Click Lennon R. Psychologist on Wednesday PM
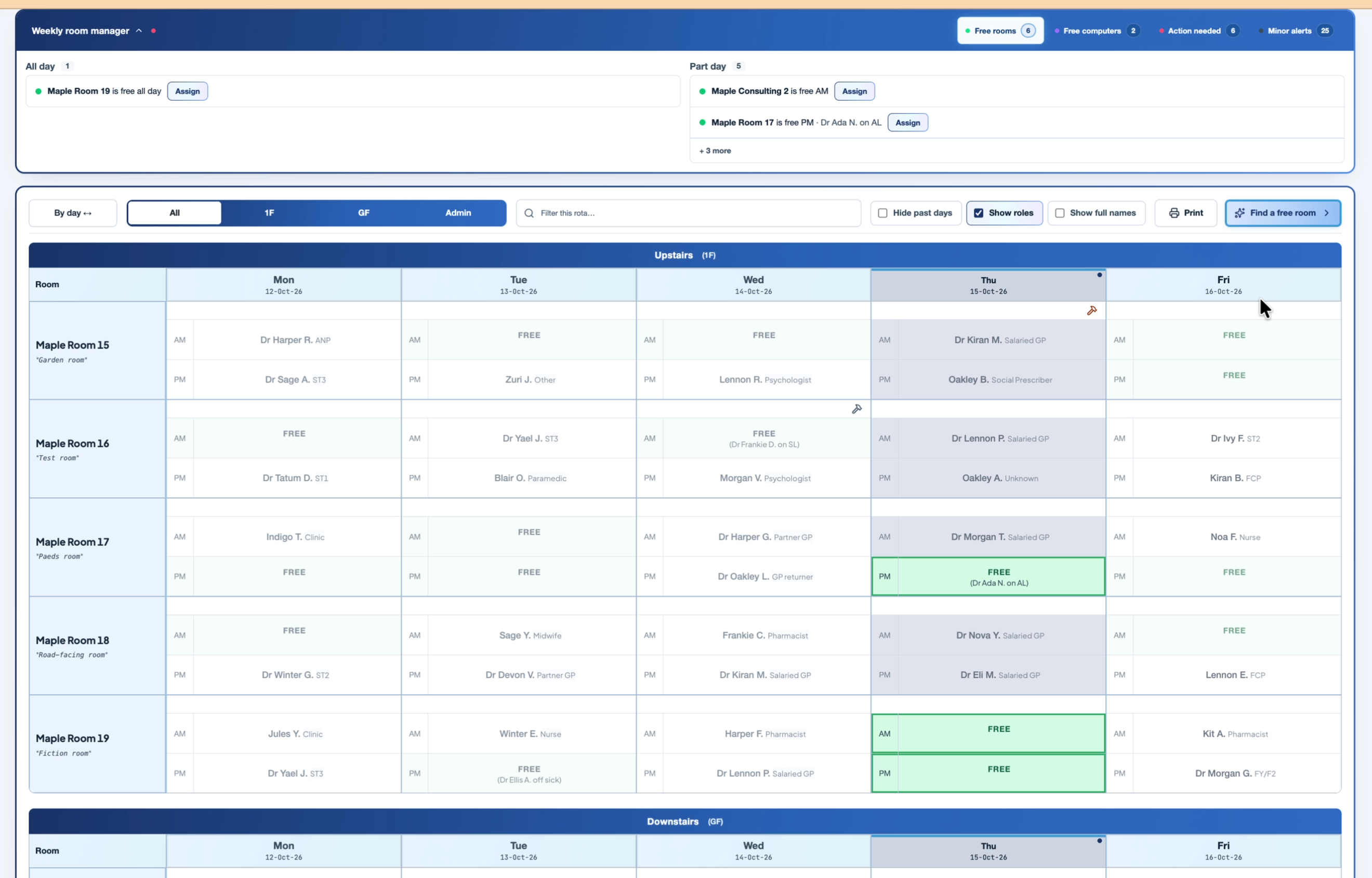 764,380
